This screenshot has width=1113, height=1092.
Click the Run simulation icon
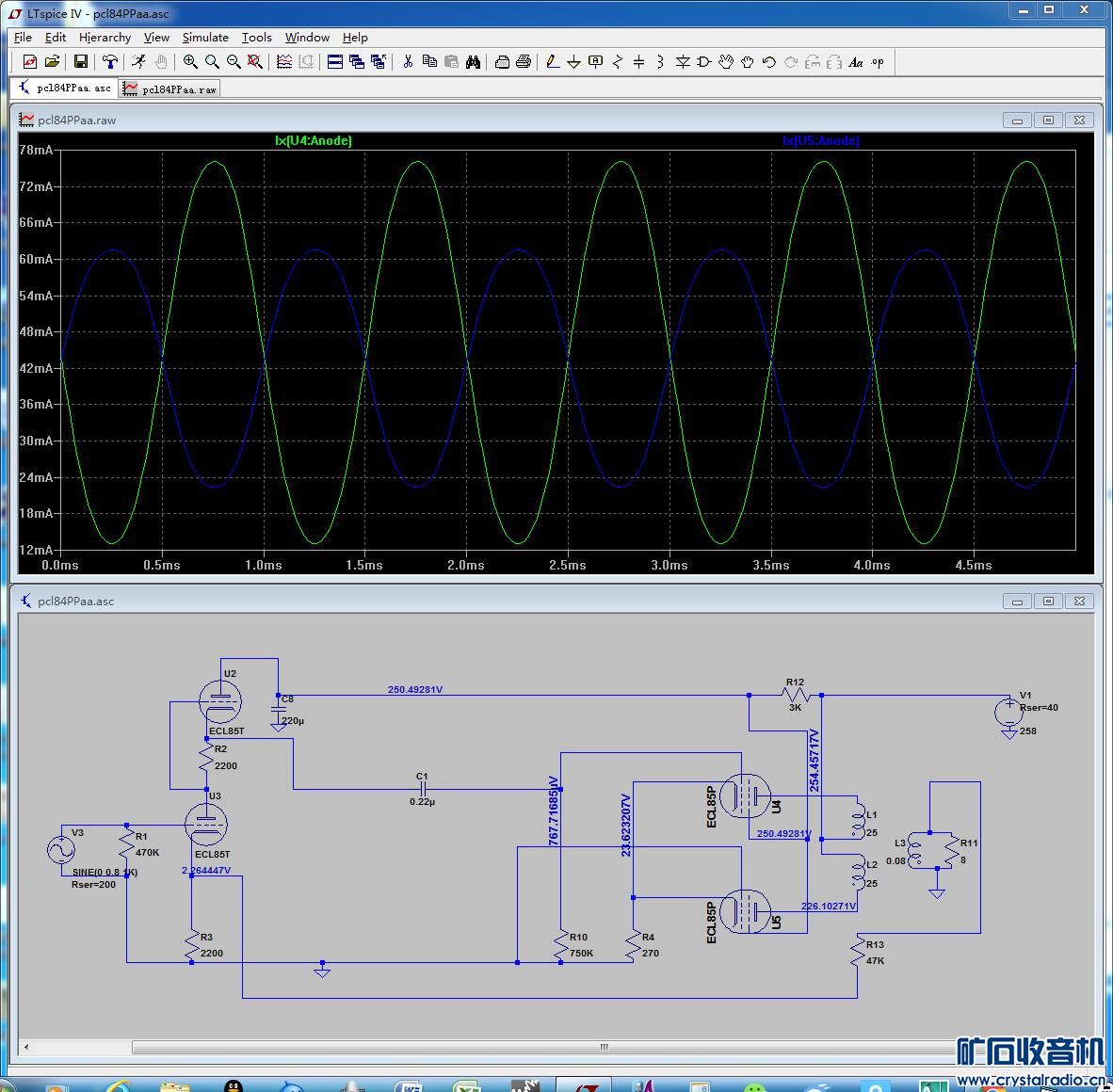[138, 62]
